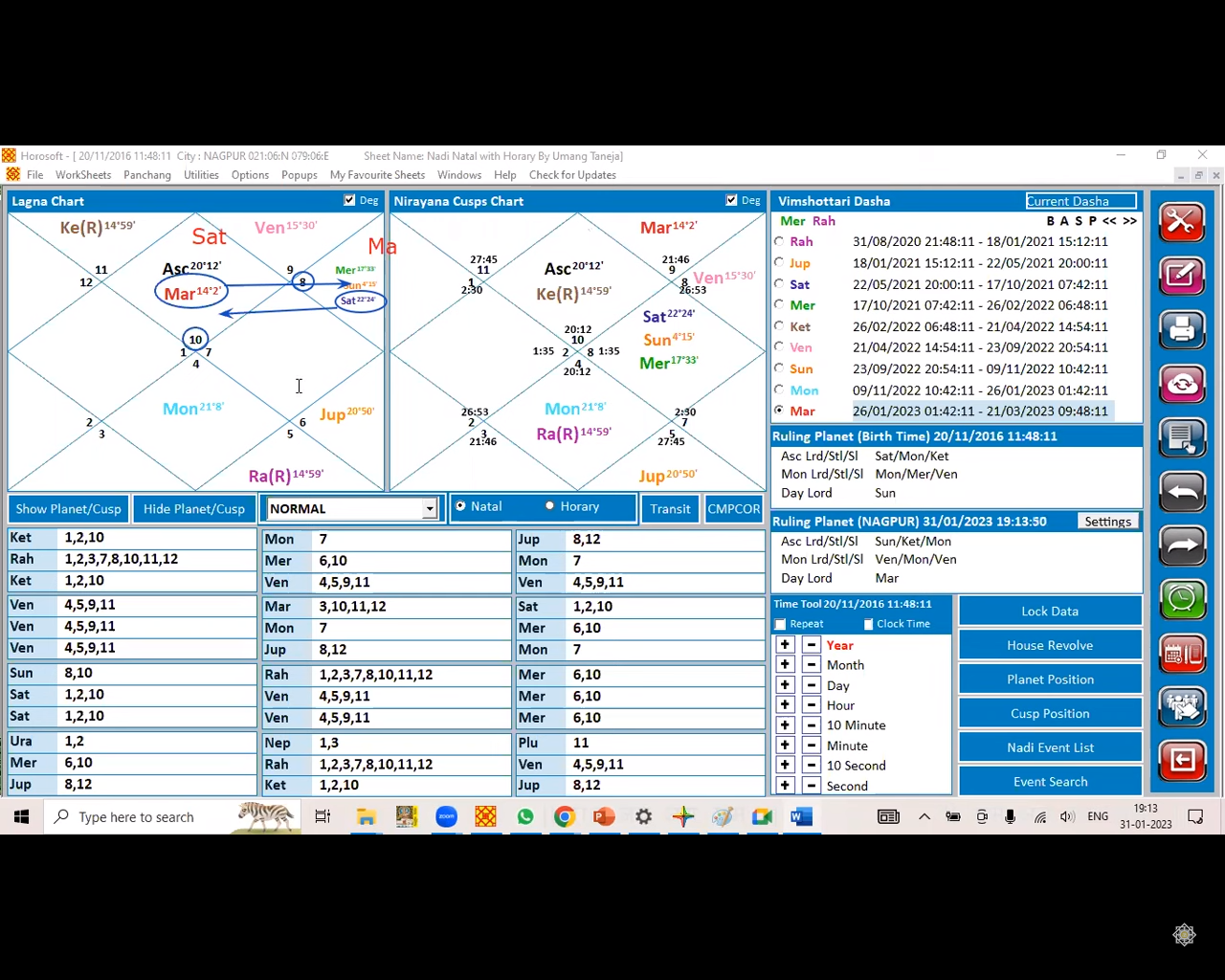Click the pink edit pencil icon
Screen dimensions: 1225x980
pyautogui.click(x=1182, y=277)
